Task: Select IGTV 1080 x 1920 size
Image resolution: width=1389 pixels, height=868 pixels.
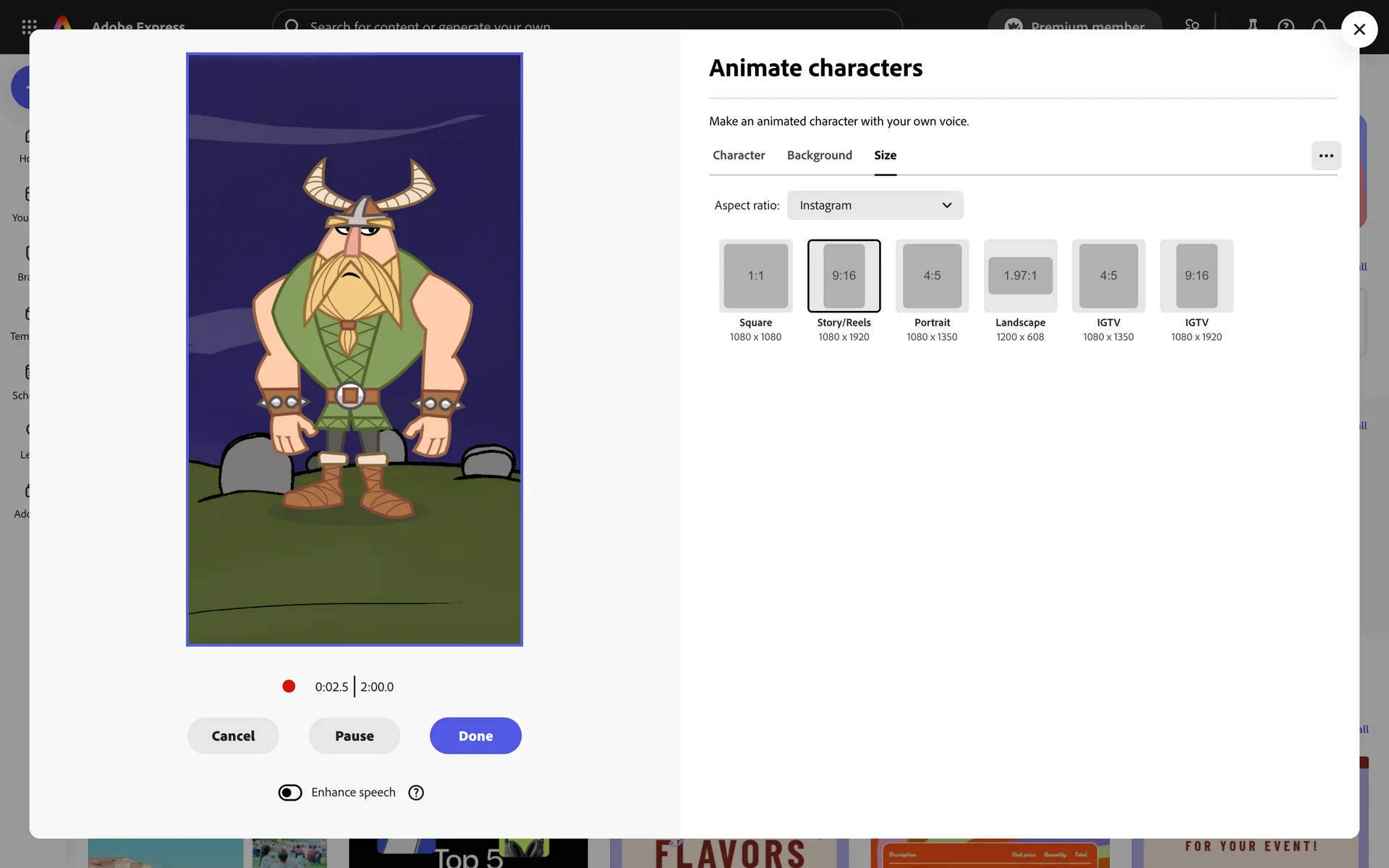Action: [x=1197, y=276]
